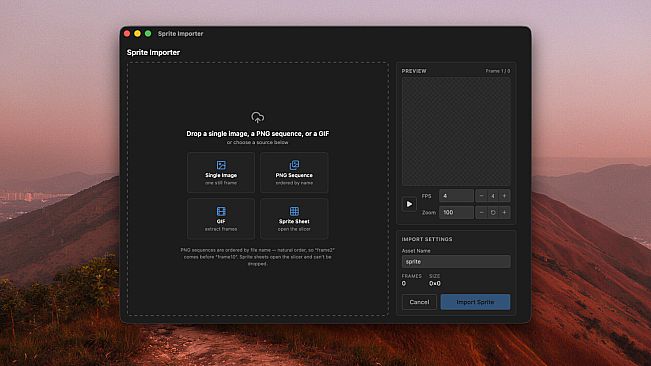Reset preview zoom with the circular icon
This screenshot has width=651, height=366.
493,212
